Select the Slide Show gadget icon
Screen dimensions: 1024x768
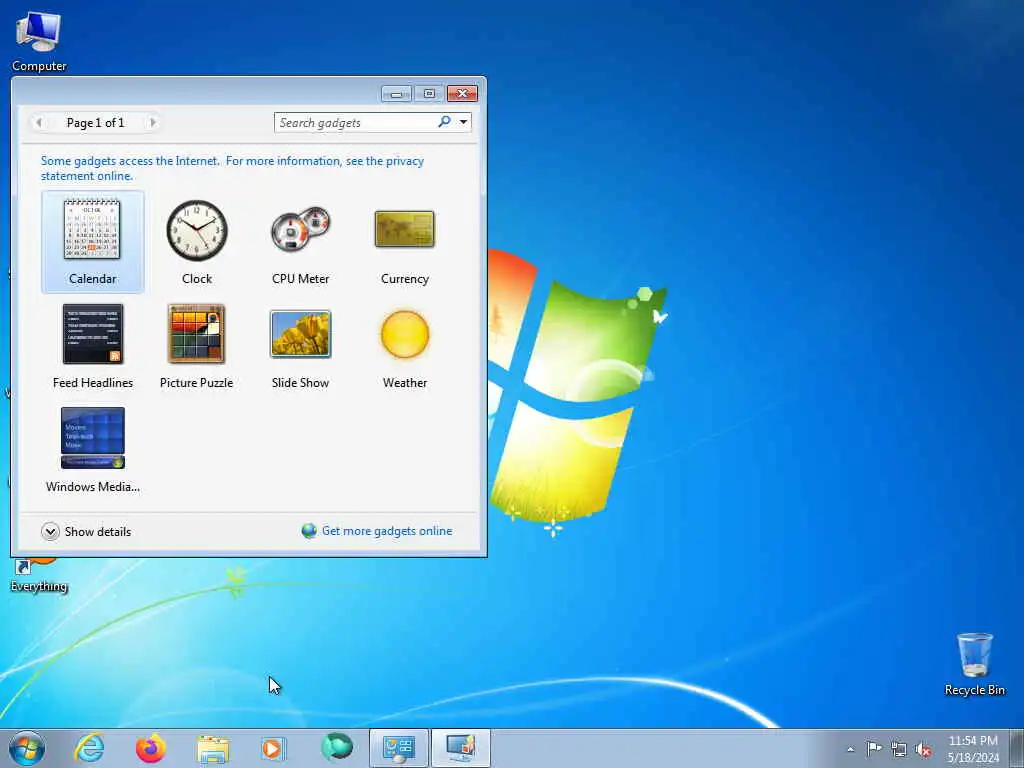coord(300,334)
